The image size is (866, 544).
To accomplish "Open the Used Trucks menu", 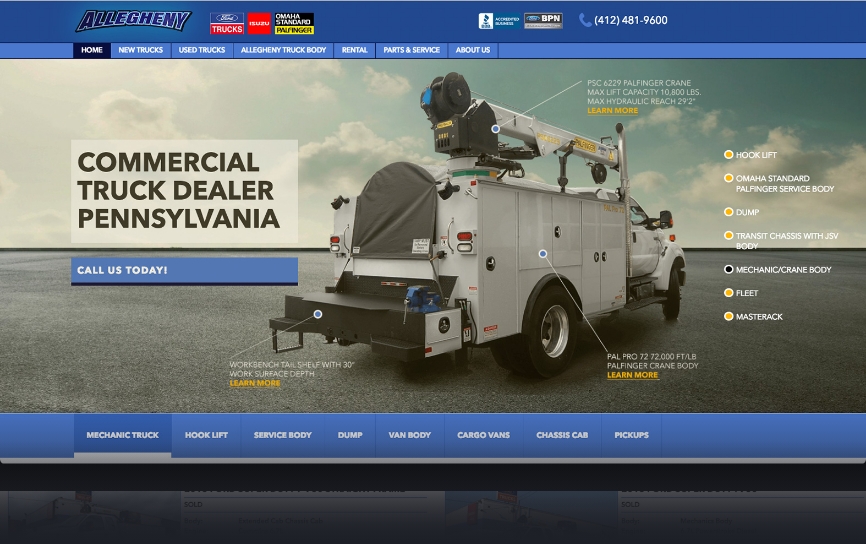I will click(202, 50).
